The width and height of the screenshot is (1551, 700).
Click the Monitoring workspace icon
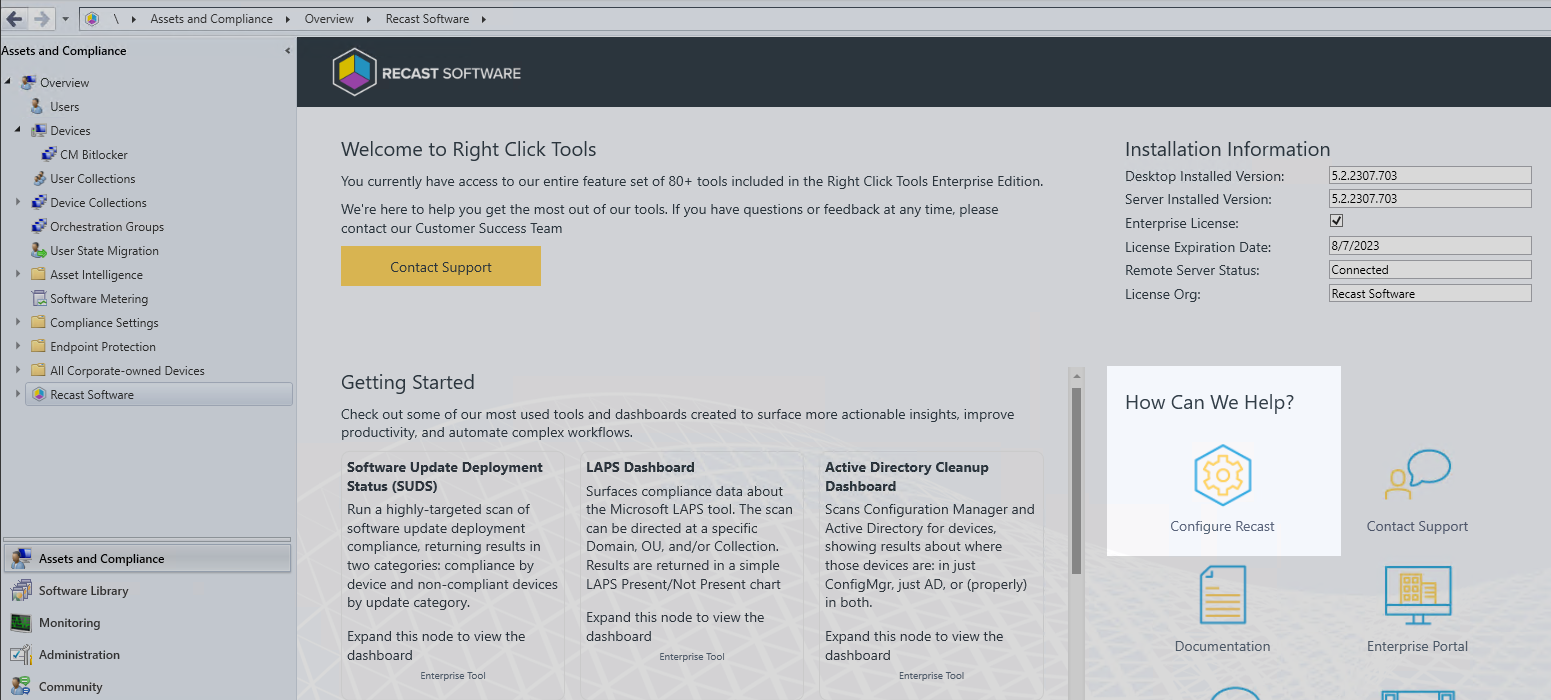point(20,623)
